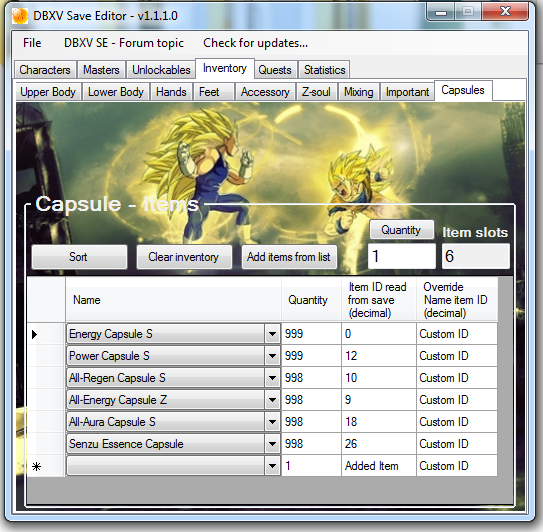Click Override Name item ID column header

pyautogui.click(x=457, y=300)
